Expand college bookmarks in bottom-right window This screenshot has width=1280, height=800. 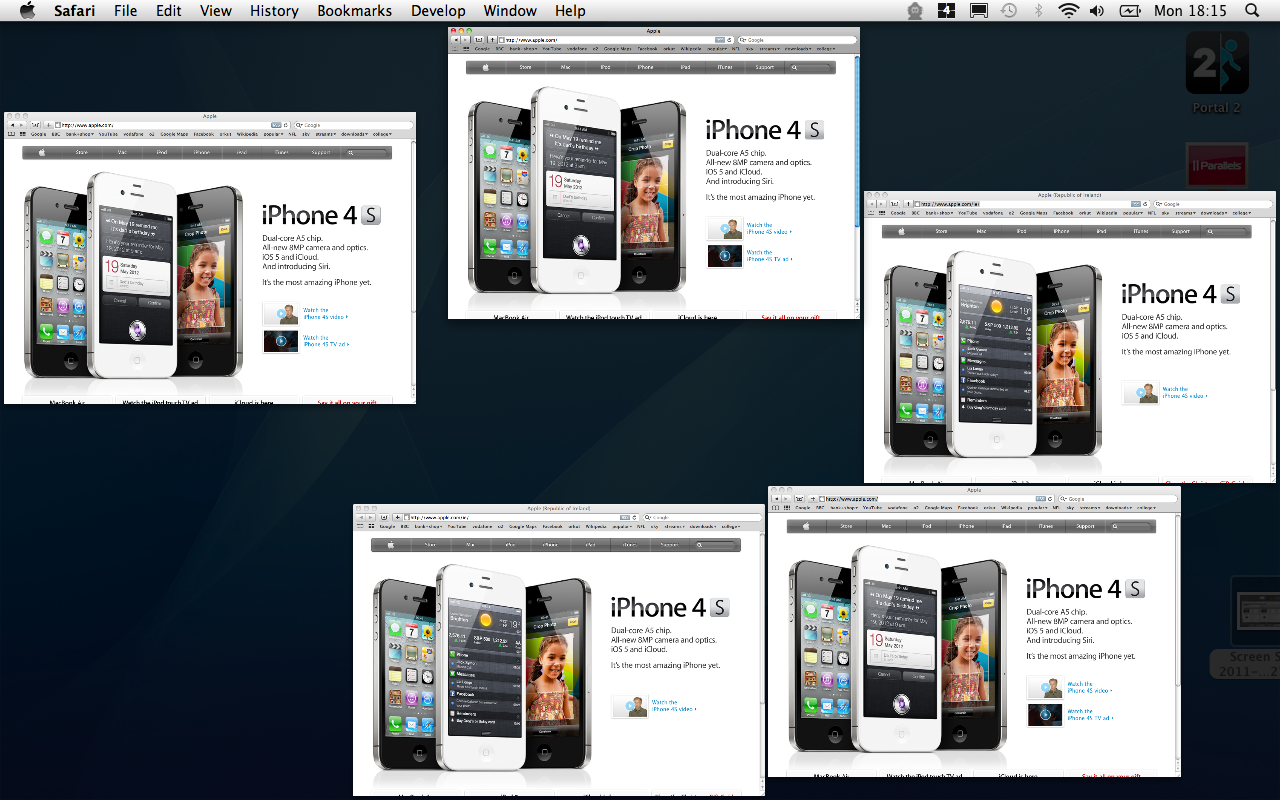[1147, 508]
